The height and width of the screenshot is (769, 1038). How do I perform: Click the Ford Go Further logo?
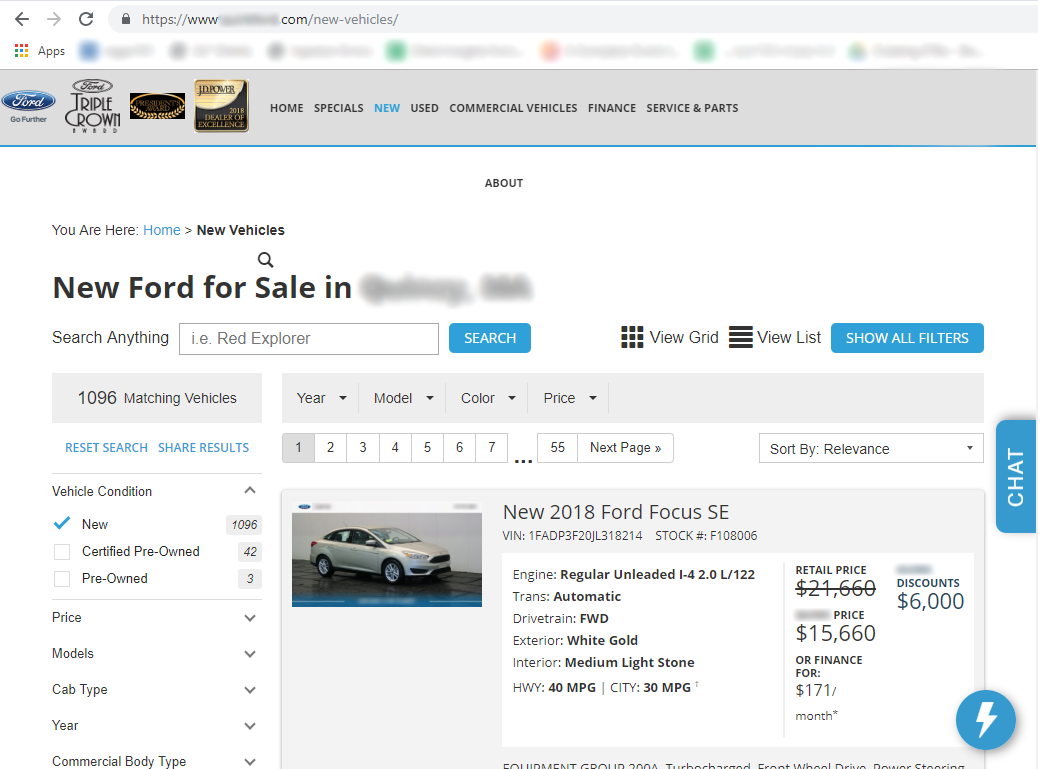[x=28, y=106]
